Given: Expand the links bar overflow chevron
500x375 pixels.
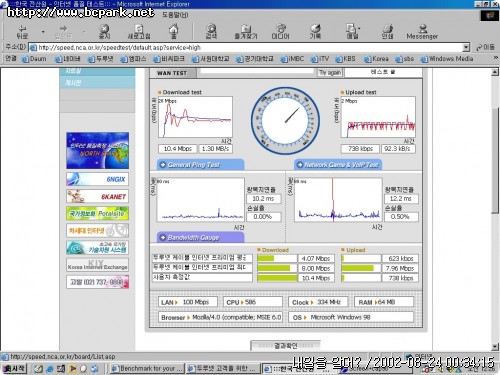Looking at the screenshot, I should pyautogui.click(x=496, y=58).
